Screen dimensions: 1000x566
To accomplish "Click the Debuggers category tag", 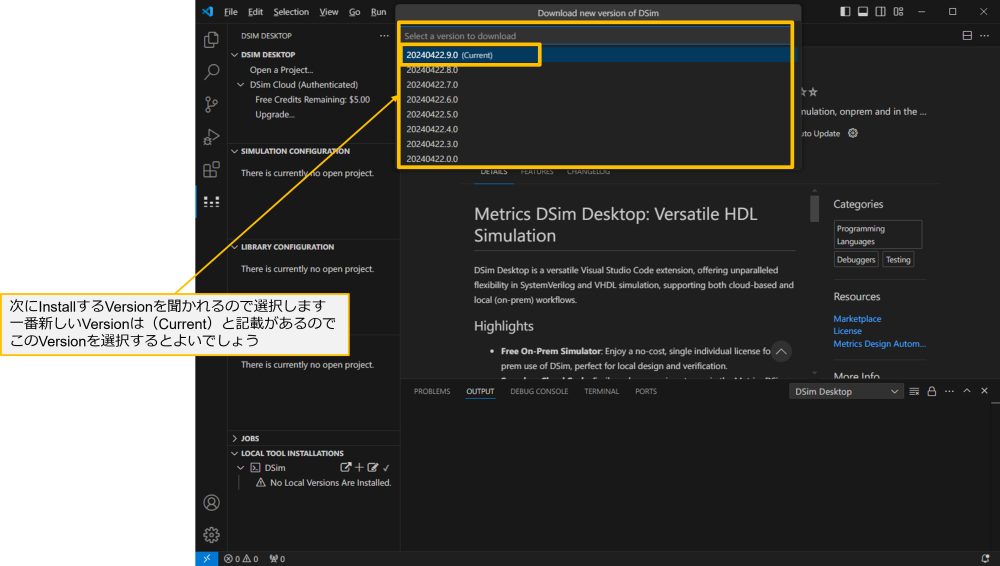I will pos(856,260).
